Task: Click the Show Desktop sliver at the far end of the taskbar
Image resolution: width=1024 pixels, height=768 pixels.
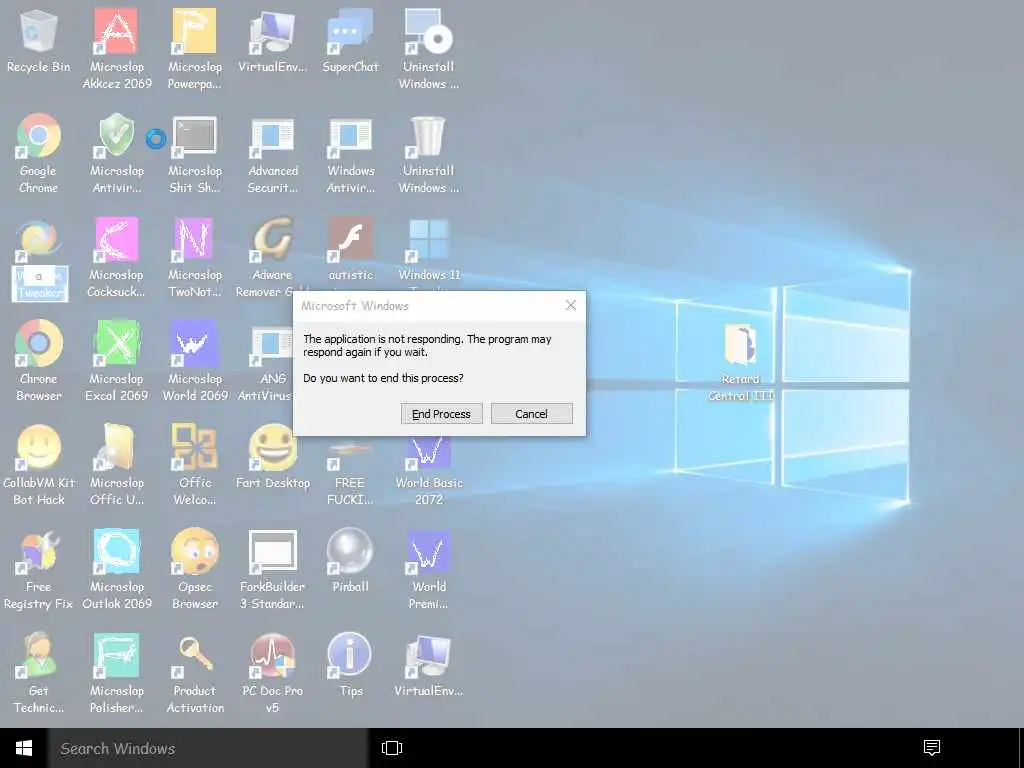Action: pyautogui.click(x=1021, y=748)
